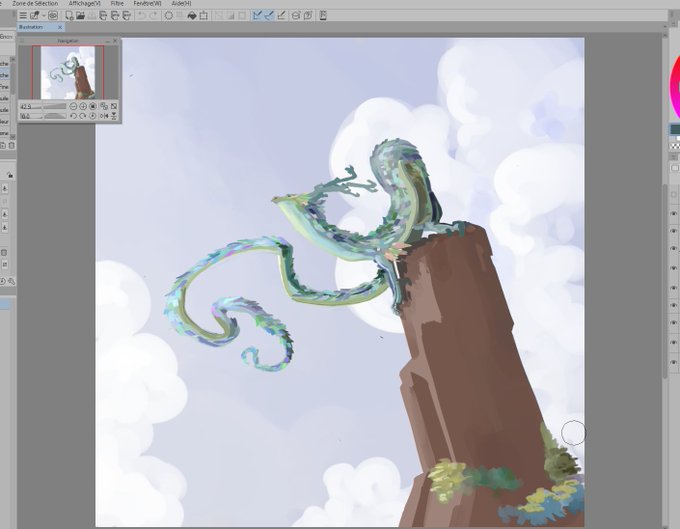Click up arrow of left sub tool list
This screenshot has width=680, height=529.
point(13,59)
